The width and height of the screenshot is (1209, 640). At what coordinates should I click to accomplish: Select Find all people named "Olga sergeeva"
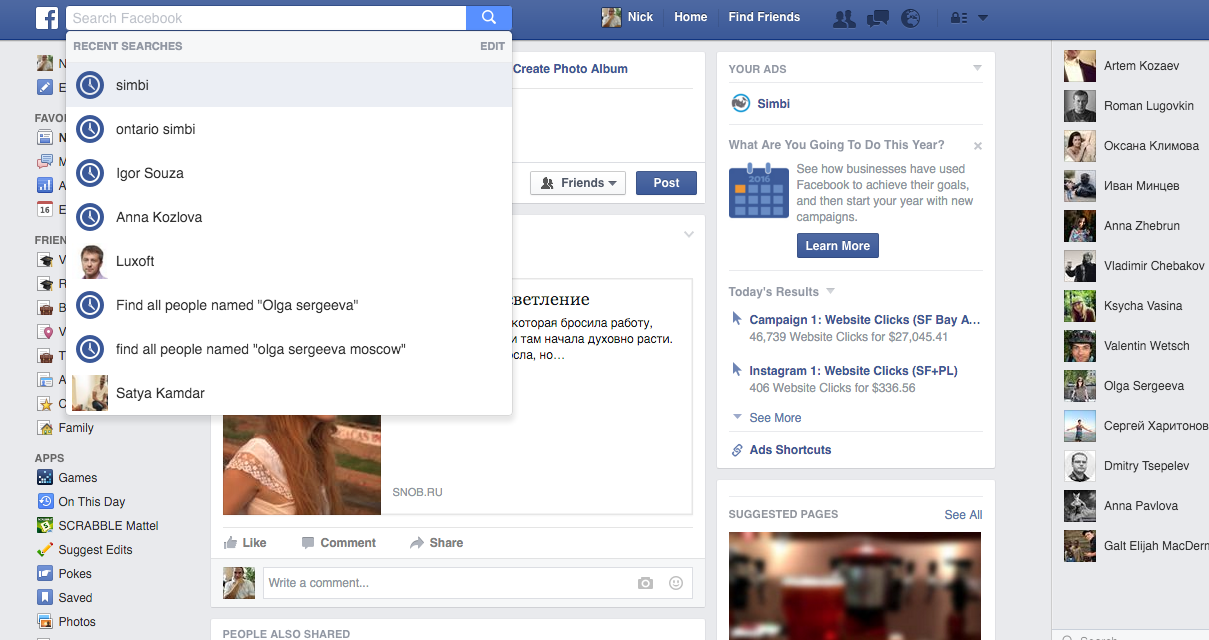[289, 305]
